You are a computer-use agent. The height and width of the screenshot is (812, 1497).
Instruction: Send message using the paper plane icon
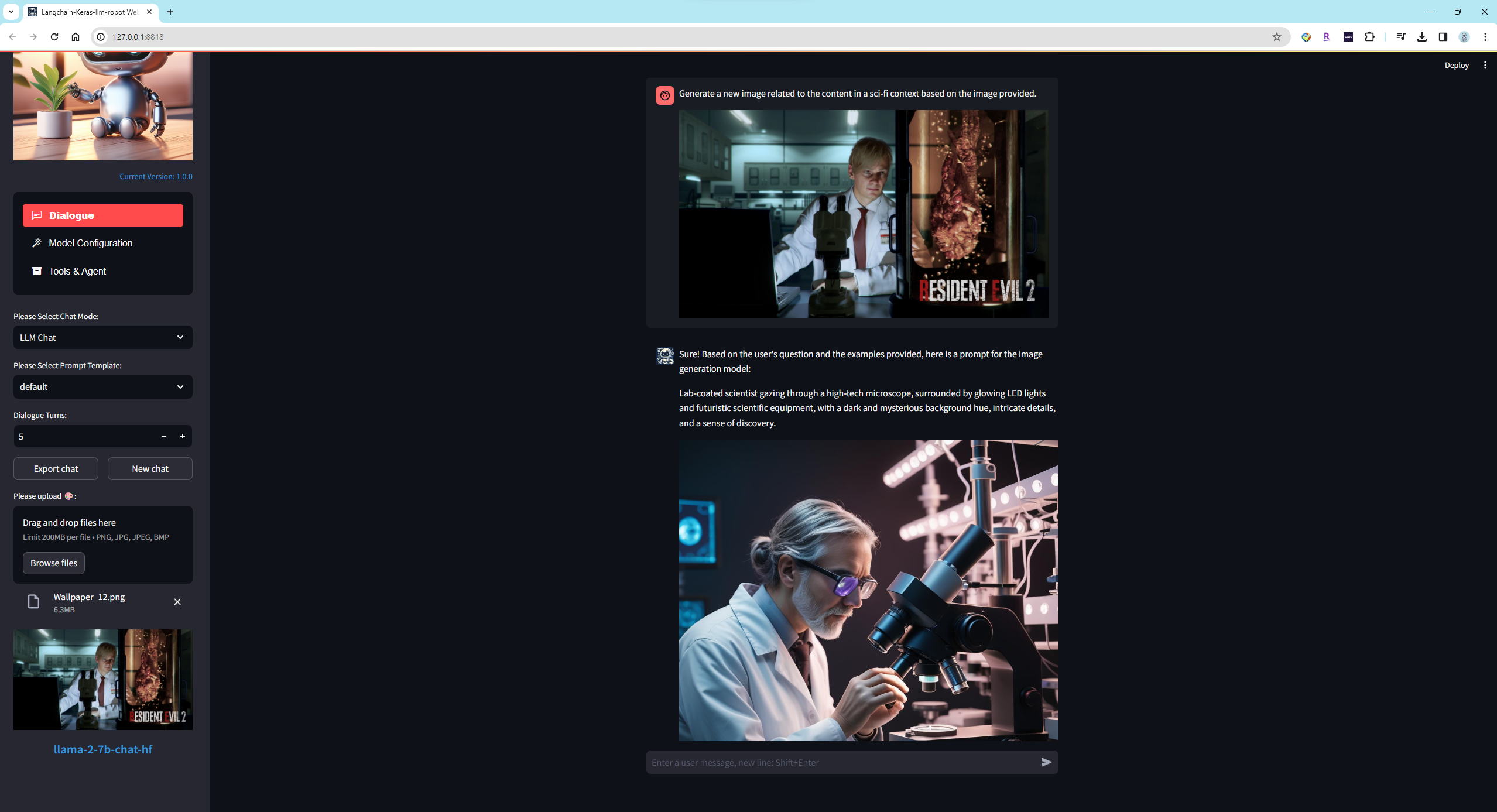(1046, 762)
